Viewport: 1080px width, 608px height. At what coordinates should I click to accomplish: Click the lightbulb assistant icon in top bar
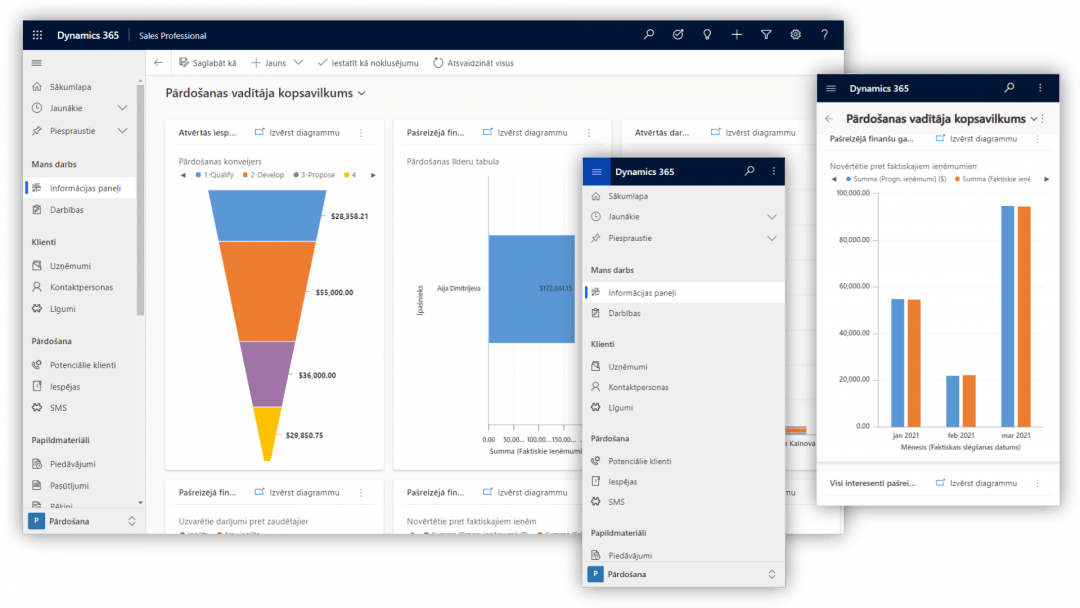[707, 34]
